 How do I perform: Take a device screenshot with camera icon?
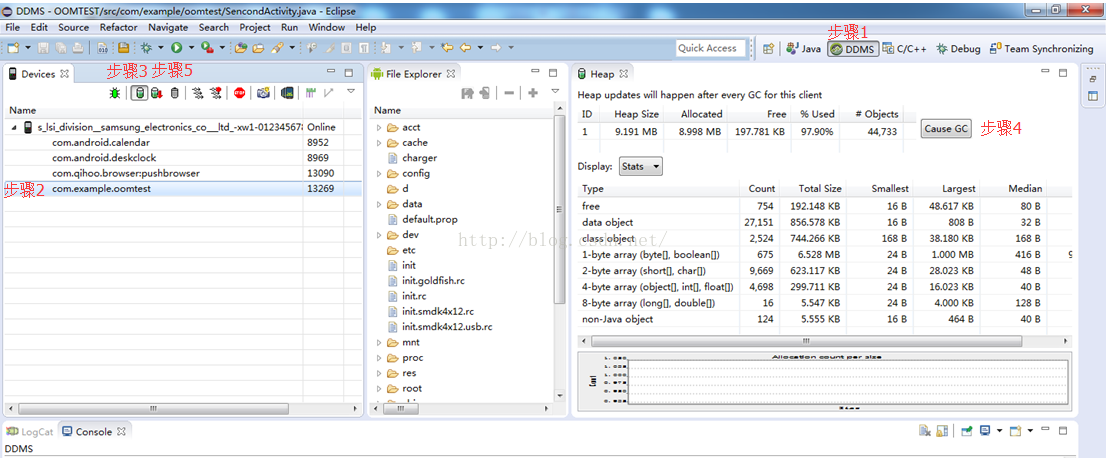point(263,93)
